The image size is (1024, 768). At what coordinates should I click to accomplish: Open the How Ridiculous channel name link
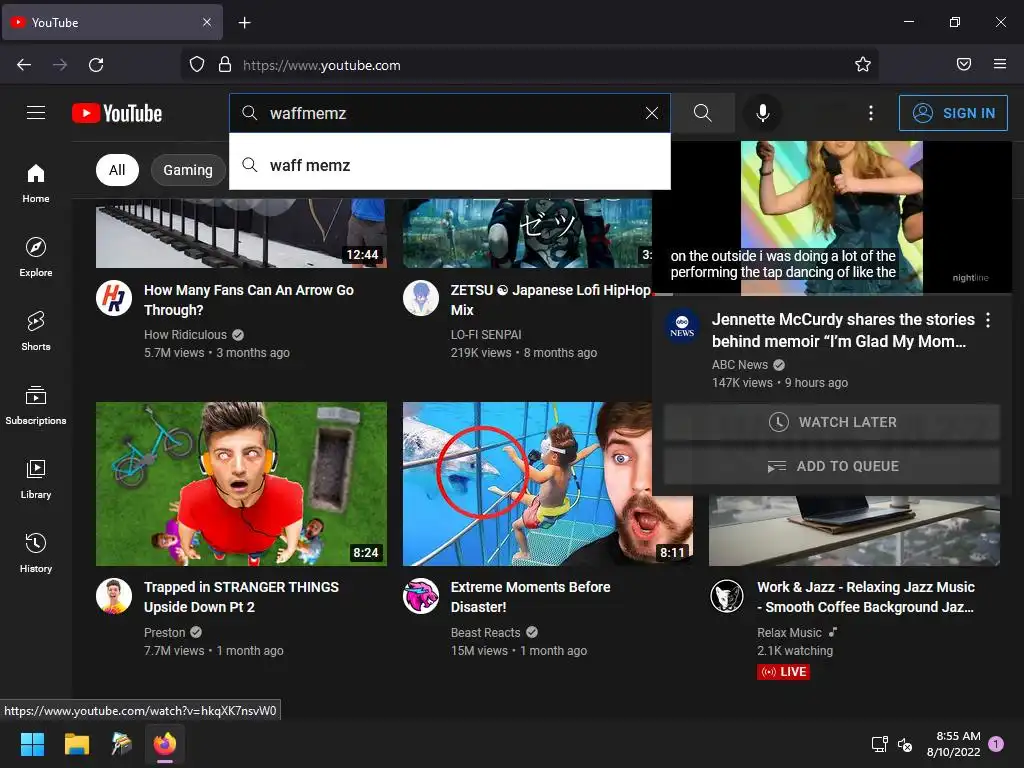[x=185, y=334]
